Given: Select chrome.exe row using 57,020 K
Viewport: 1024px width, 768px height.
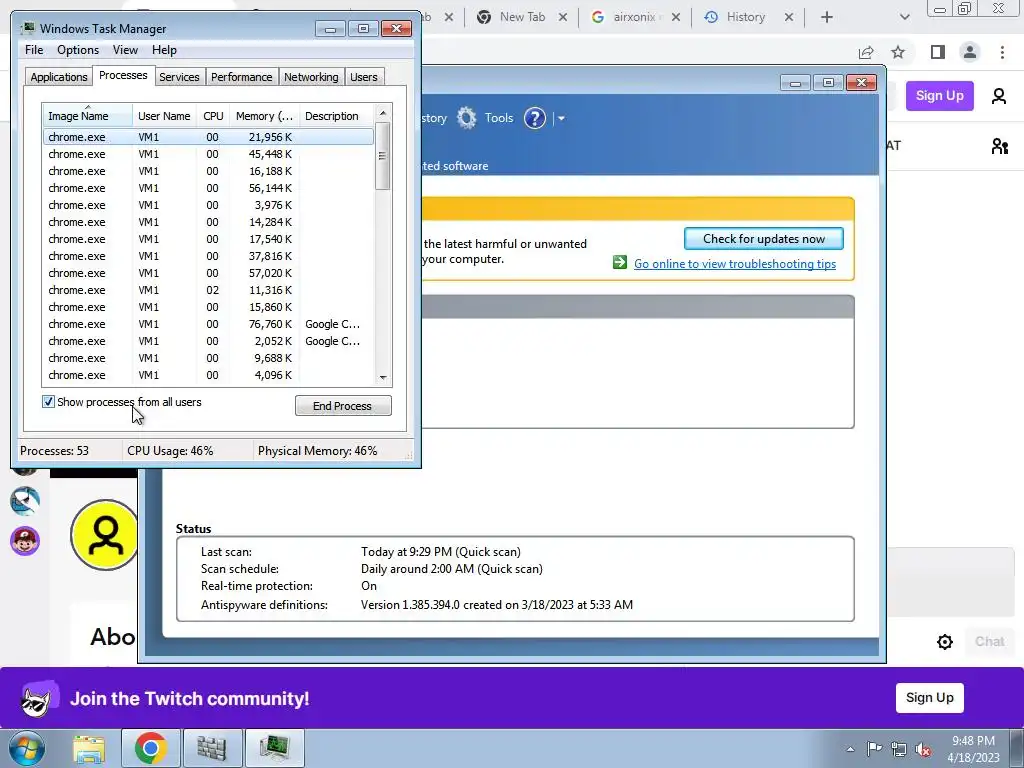Looking at the screenshot, I should click(x=208, y=273).
